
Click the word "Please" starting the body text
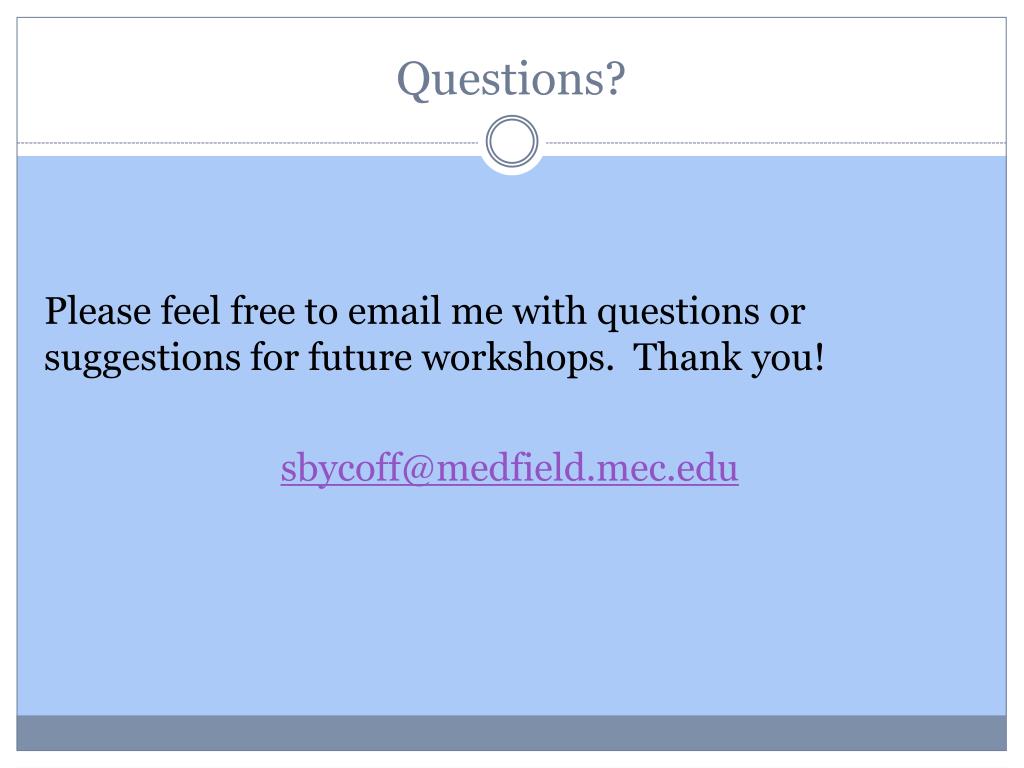pos(98,311)
